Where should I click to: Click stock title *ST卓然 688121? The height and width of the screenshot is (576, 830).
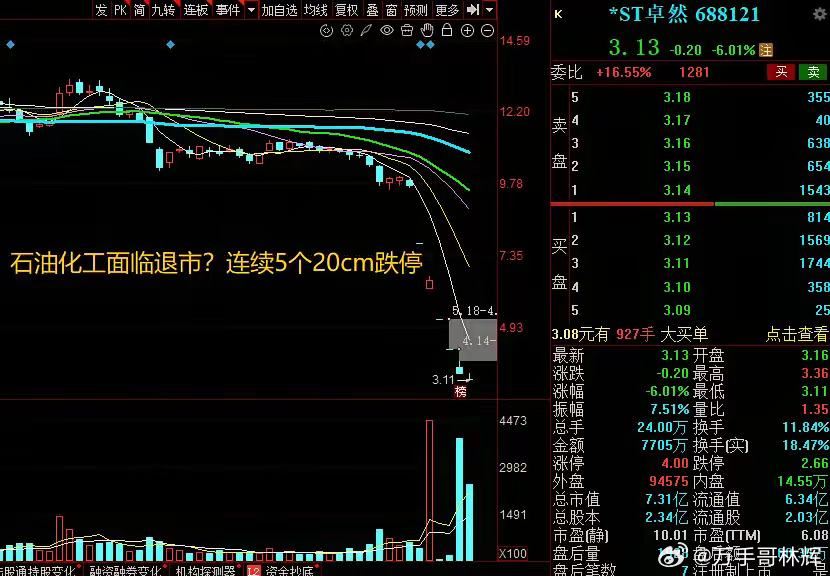click(x=684, y=14)
